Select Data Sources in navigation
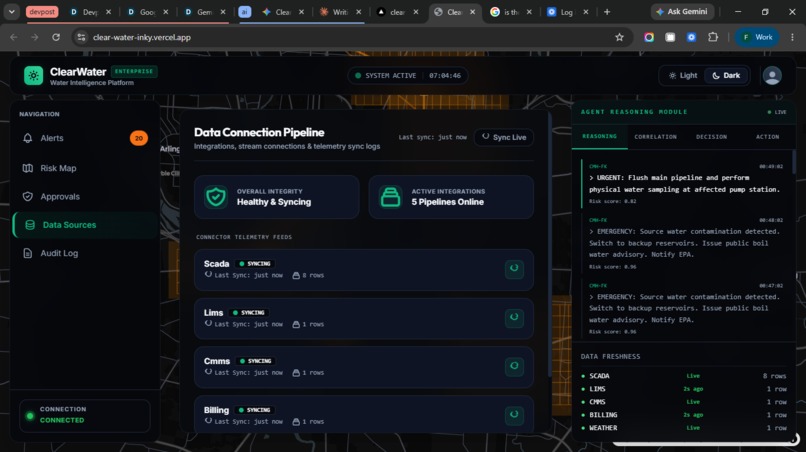806x452 pixels. click(x=84, y=225)
